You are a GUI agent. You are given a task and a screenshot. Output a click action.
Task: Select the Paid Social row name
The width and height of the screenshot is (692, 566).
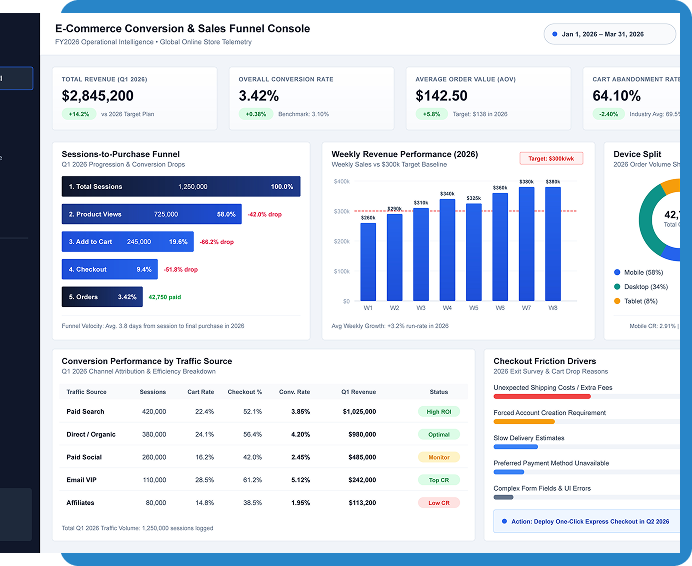84,457
